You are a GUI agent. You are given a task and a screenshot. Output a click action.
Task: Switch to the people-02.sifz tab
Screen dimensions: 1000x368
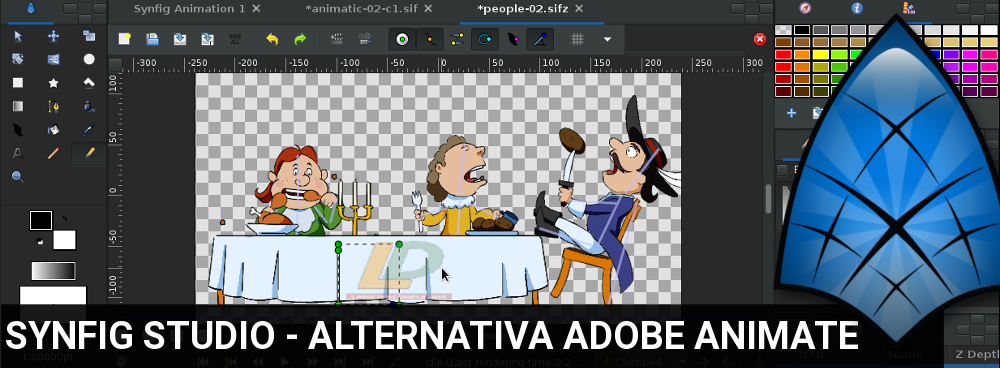click(x=523, y=9)
